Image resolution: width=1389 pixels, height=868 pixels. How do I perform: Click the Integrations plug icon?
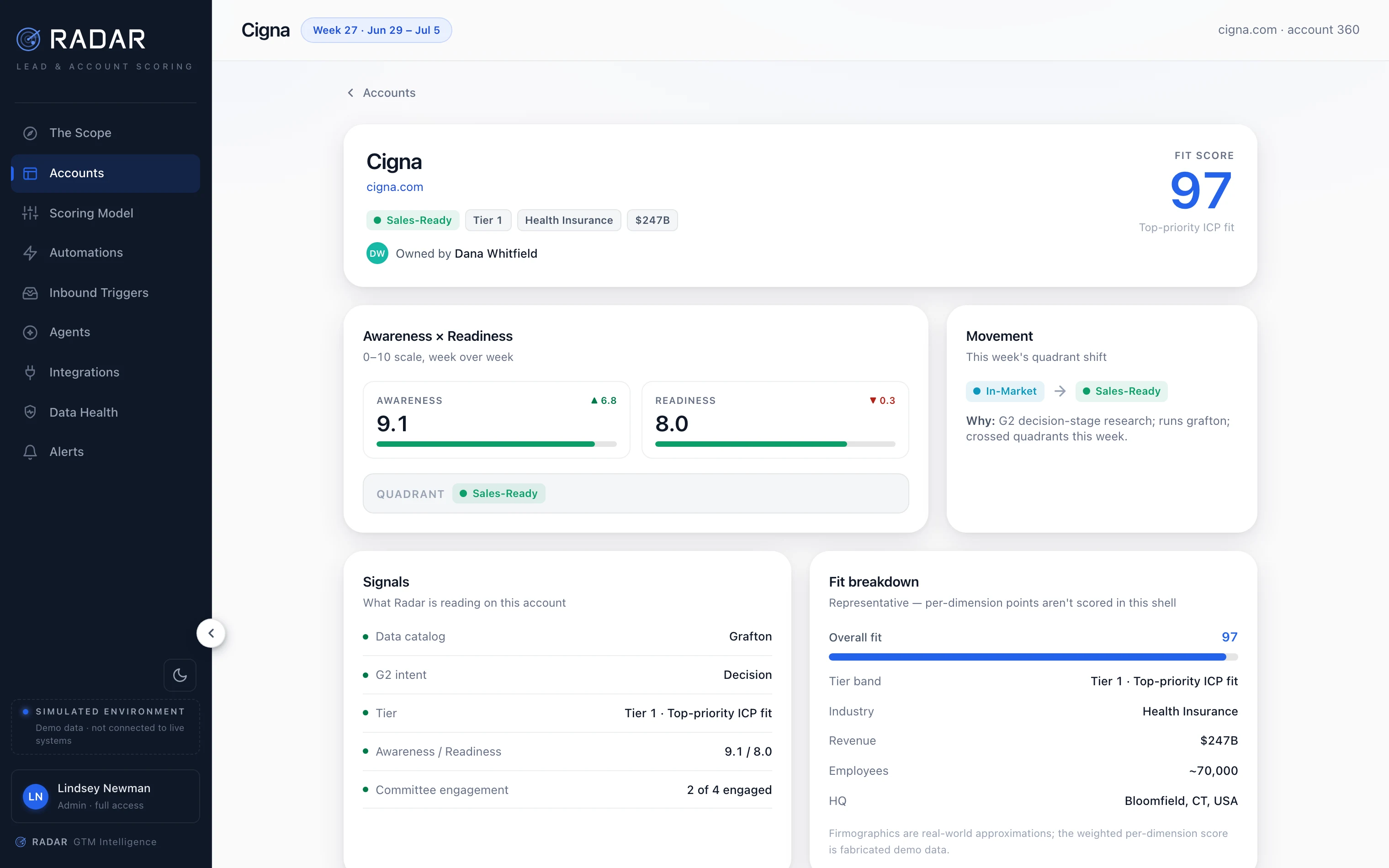click(30, 373)
